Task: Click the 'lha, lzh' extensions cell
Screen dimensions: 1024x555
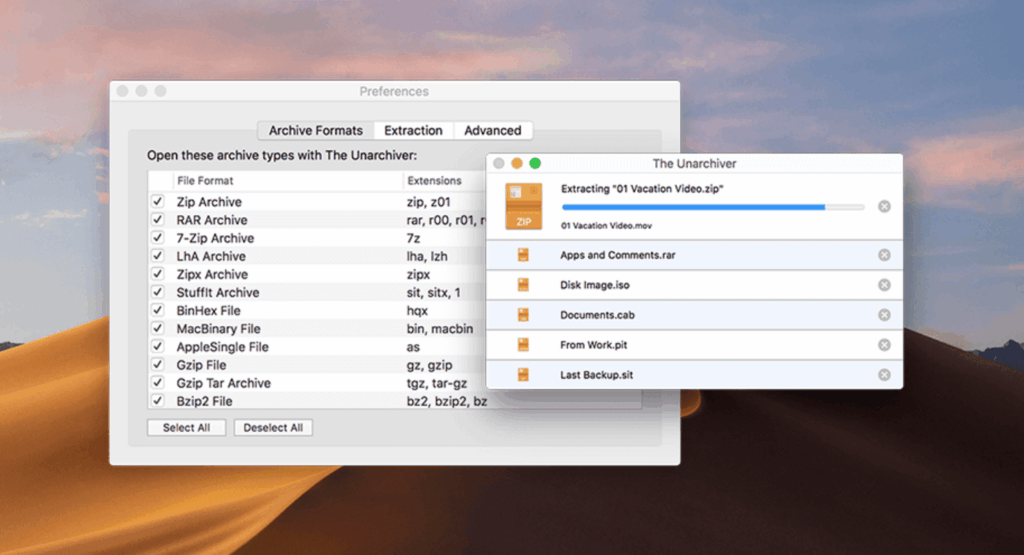Action: 426,257
